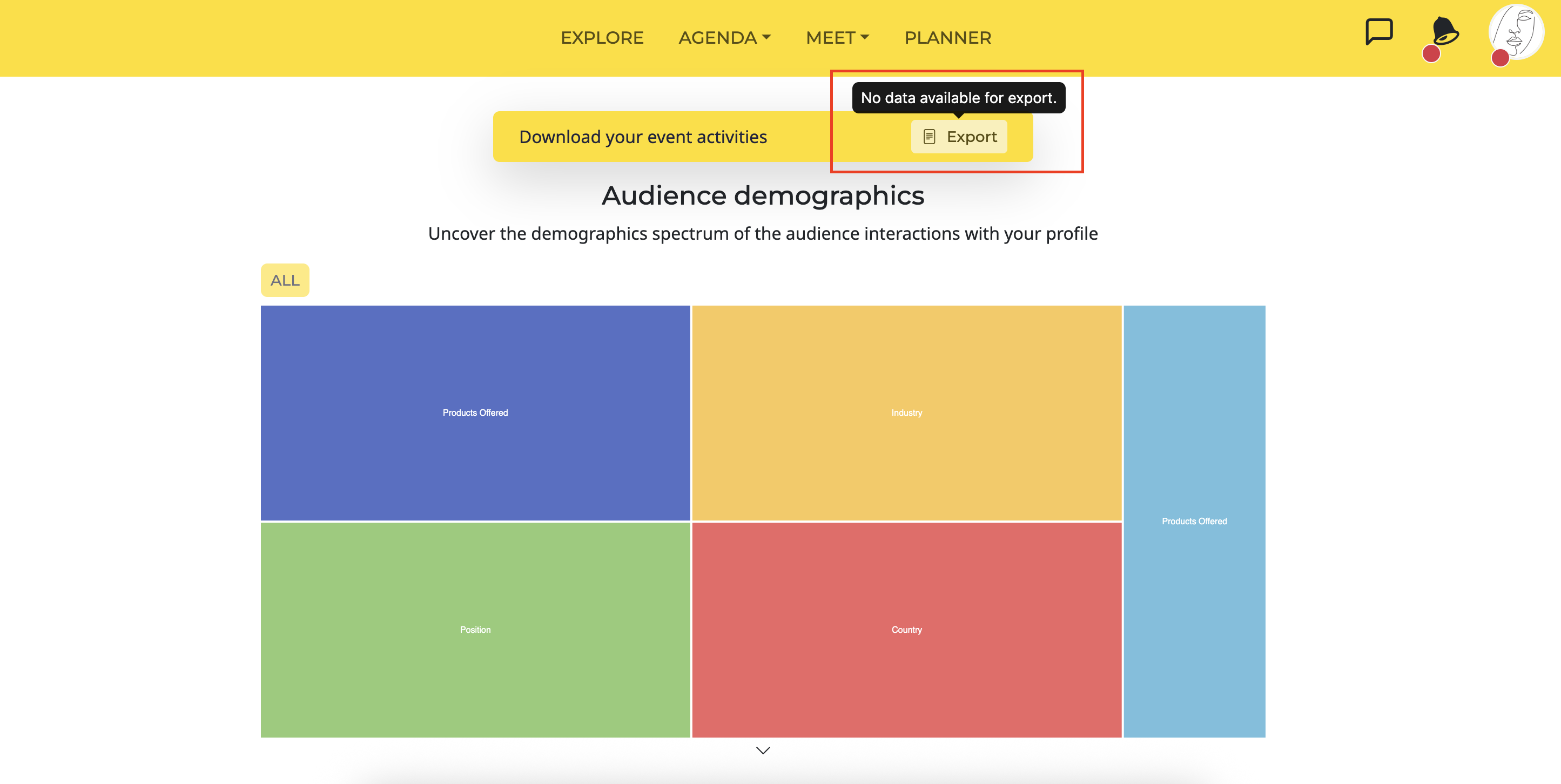Click the No data available tooltip
The width and height of the screenshot is (1561, 784).
958,98
